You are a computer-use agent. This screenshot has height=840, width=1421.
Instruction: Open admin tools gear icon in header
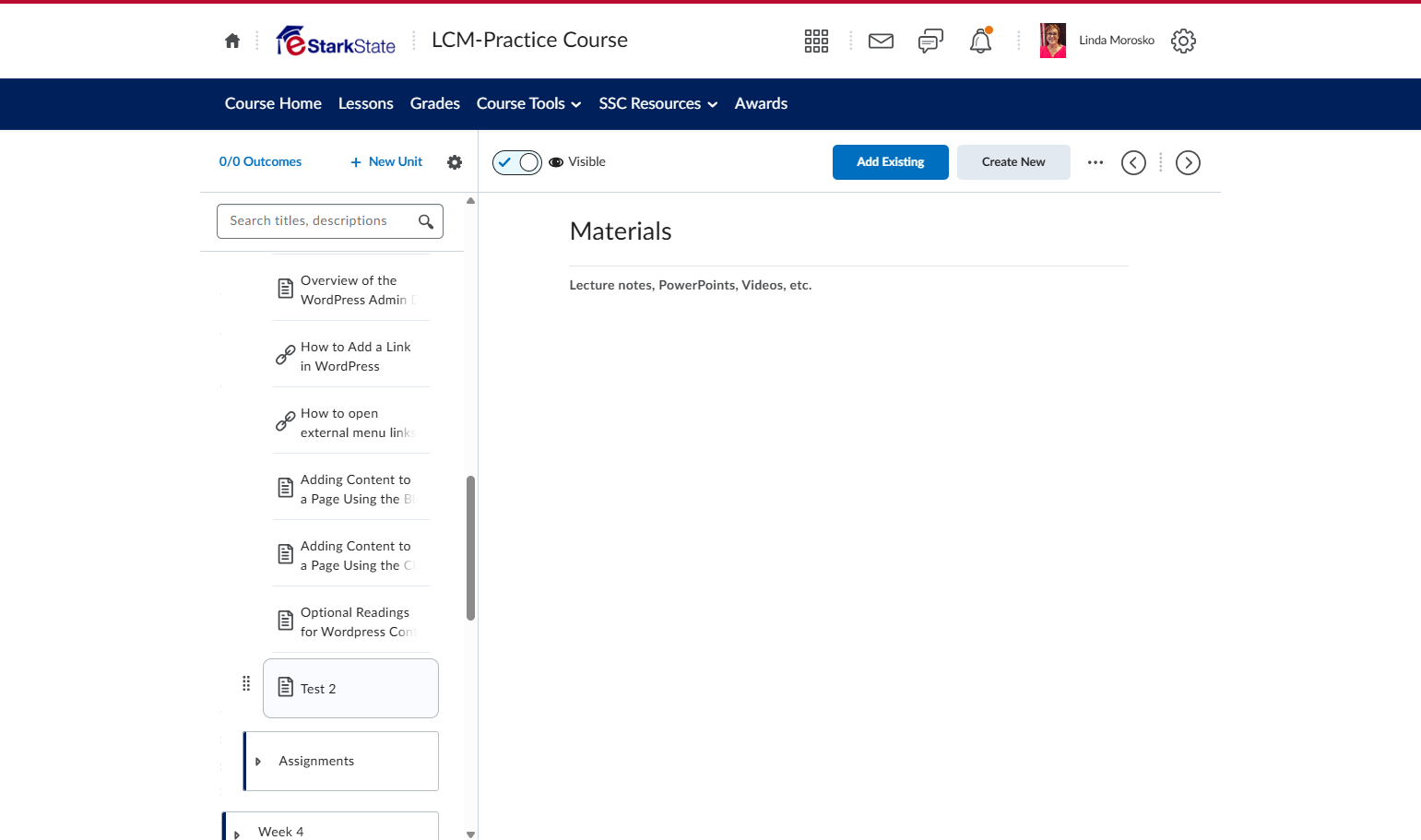[1183, 41]
